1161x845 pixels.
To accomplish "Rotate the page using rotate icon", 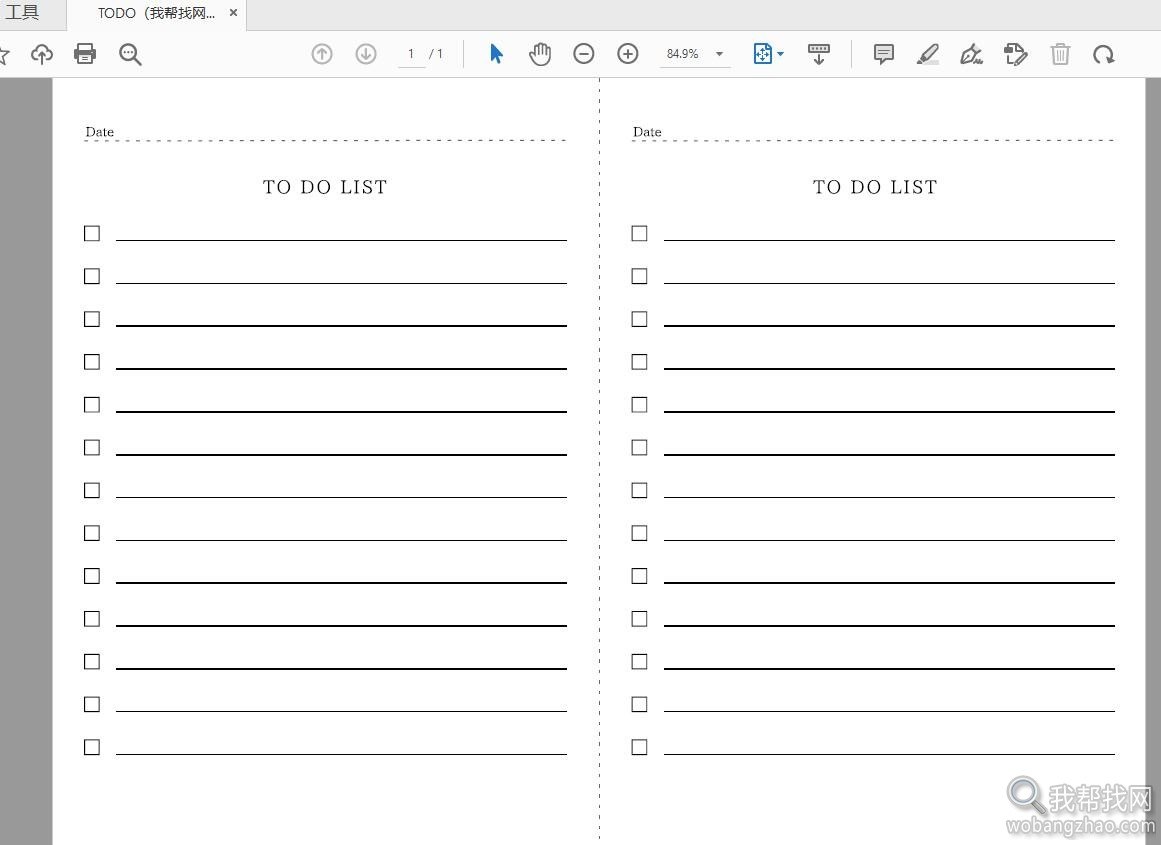I will click(1104, 54).
